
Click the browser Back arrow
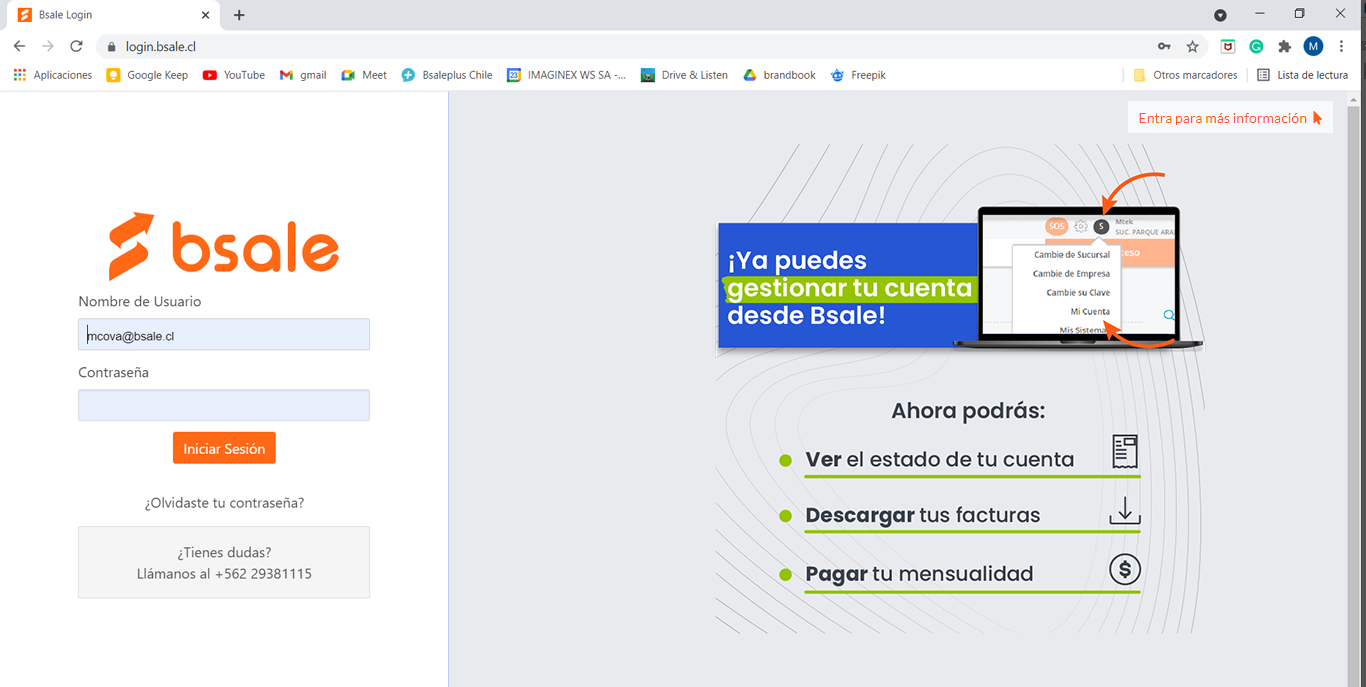tap(19, 46)
